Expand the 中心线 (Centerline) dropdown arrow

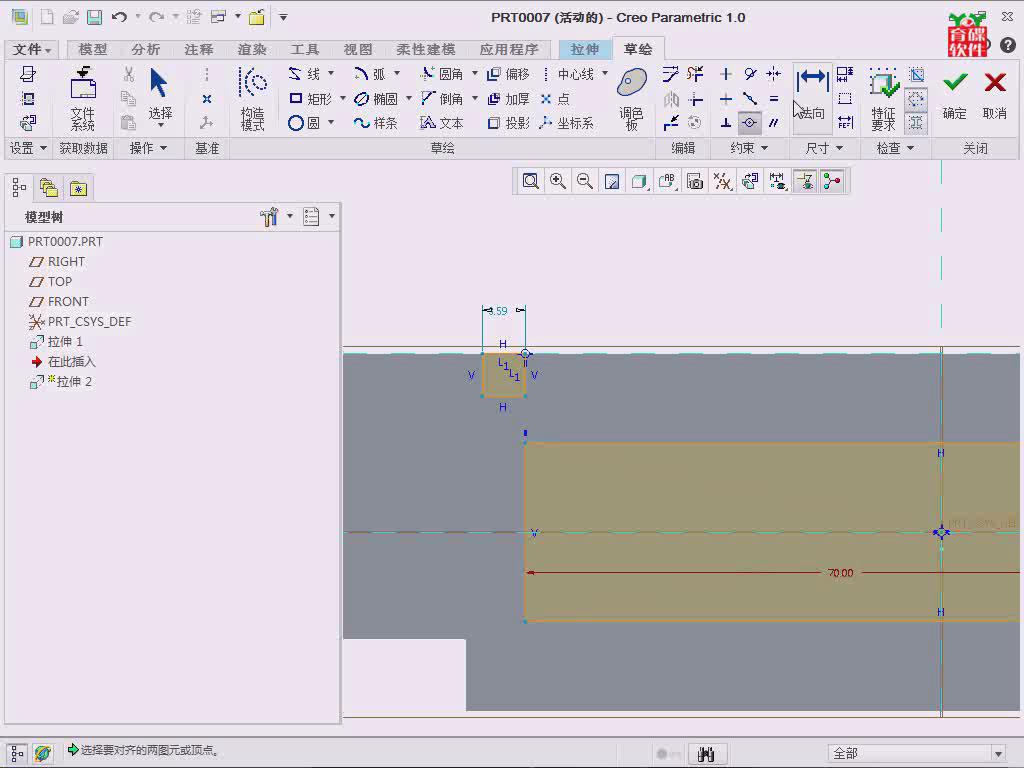click(605, 74)
